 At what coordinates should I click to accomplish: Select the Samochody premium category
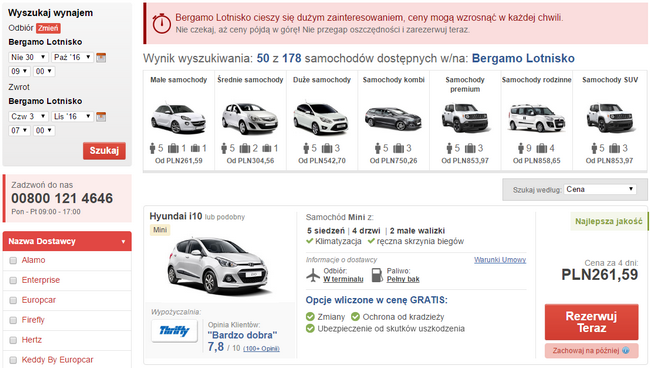click(x=465, y=120)
